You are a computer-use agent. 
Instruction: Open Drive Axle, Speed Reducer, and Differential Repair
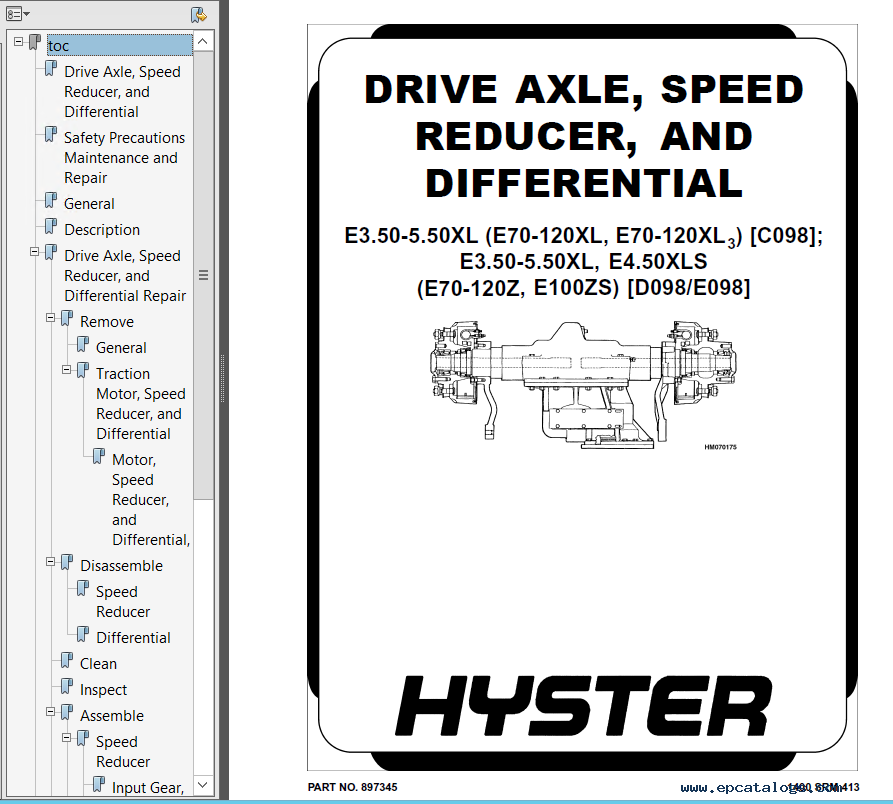(125, 276)
